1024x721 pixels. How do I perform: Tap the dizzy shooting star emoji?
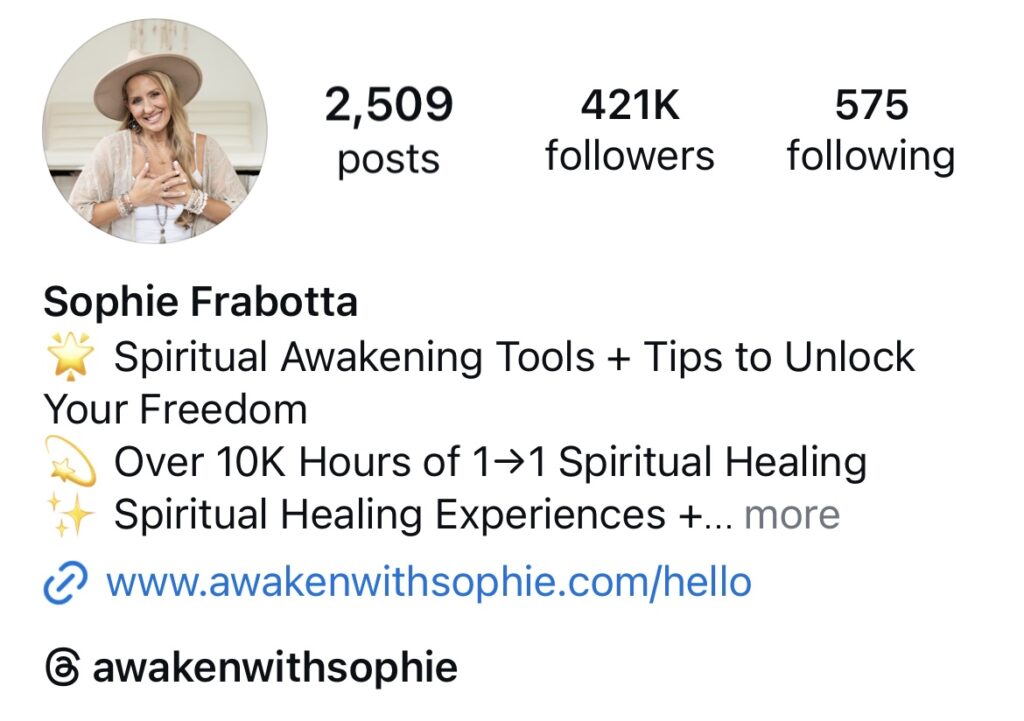pos(71,462)
